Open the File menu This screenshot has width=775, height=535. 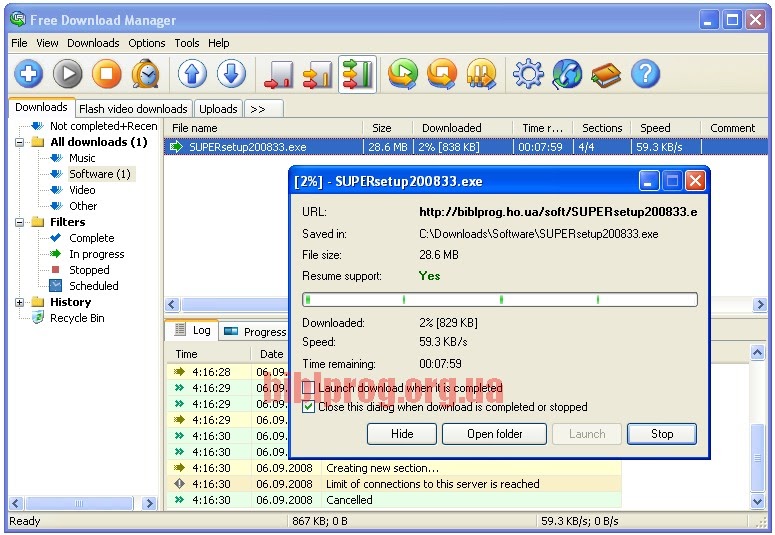pos(19,43)
